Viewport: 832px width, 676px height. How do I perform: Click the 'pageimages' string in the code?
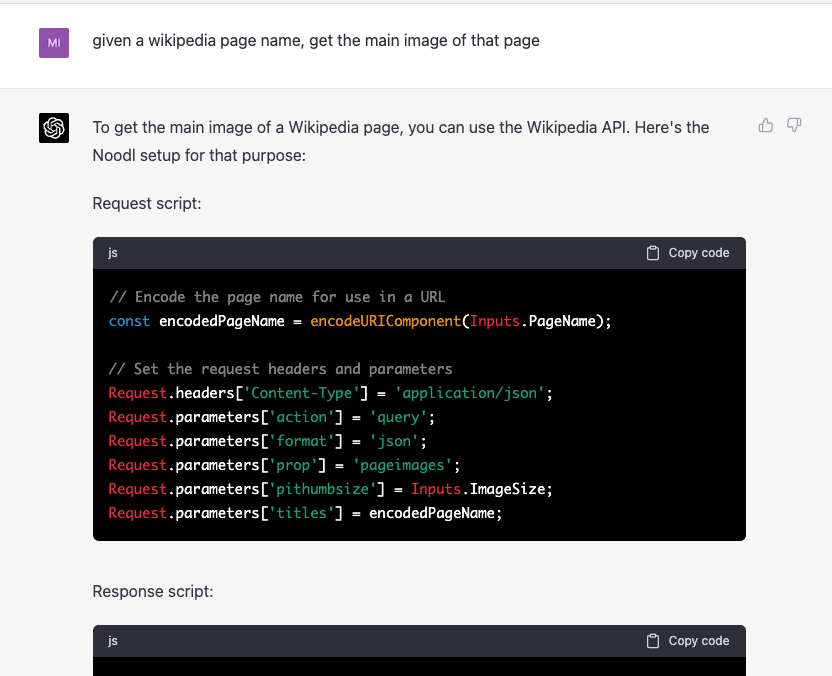point(407,465)
